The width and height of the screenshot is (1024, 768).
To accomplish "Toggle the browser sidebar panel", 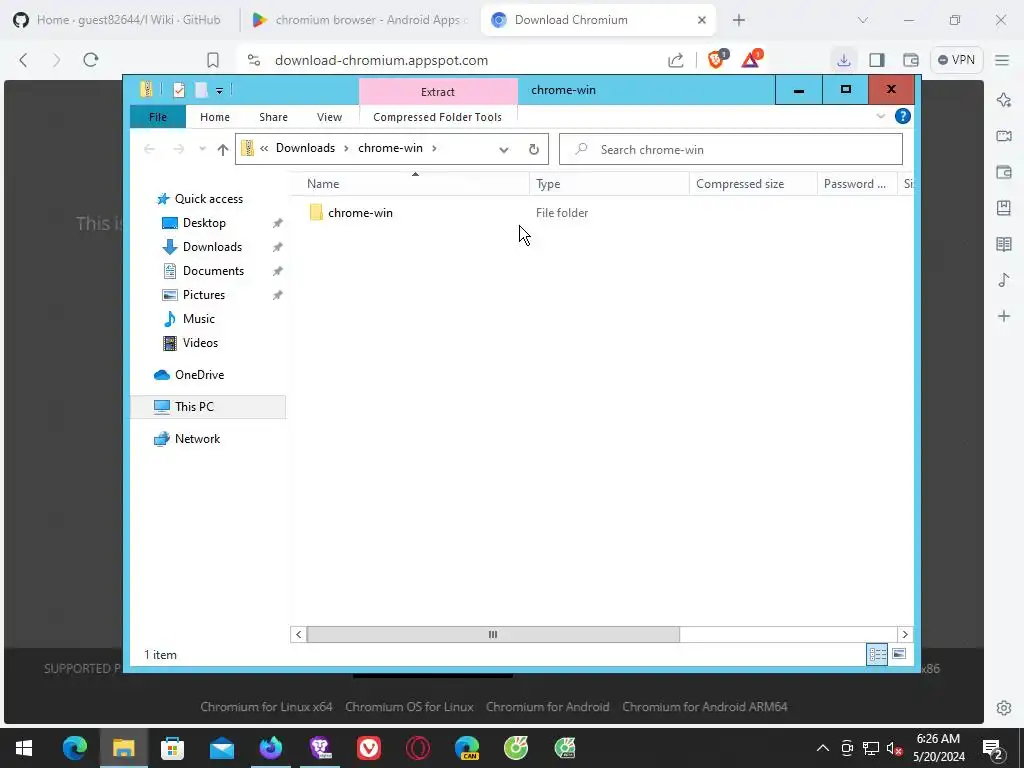I will [877, 60].
